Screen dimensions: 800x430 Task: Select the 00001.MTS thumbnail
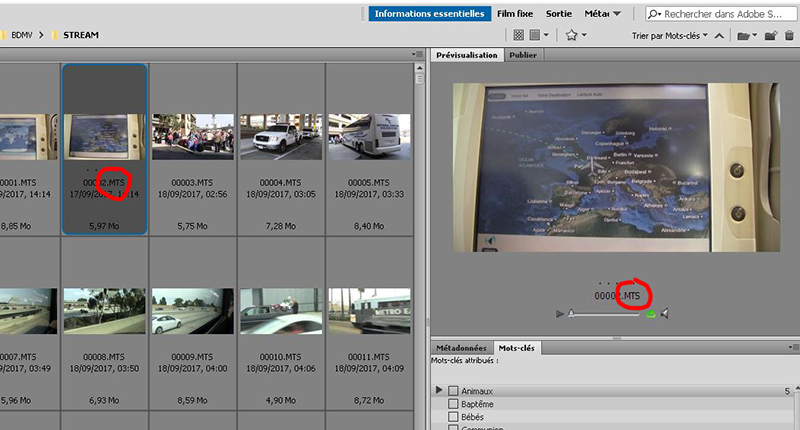point(29,137)
